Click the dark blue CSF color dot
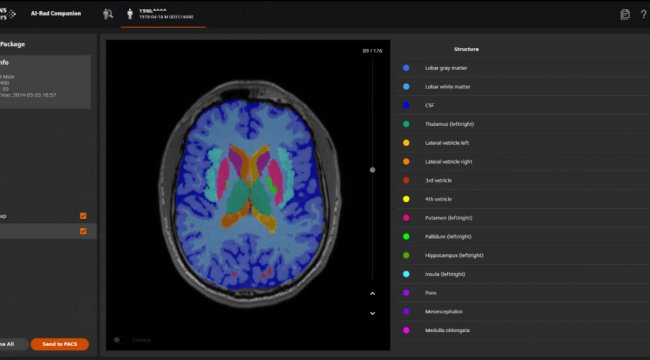The image size is (650, 360). [406, 105]
